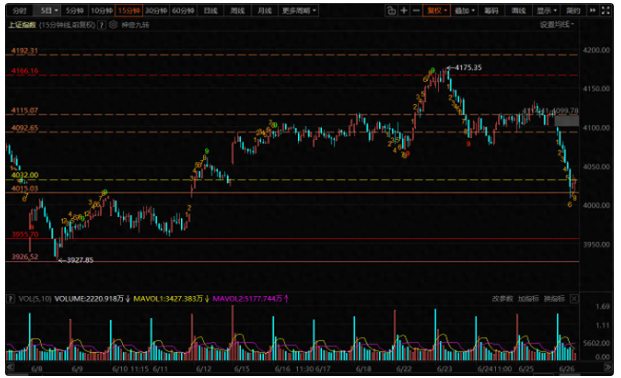Open the 5日 period dropdown

(x=50, y=11)
